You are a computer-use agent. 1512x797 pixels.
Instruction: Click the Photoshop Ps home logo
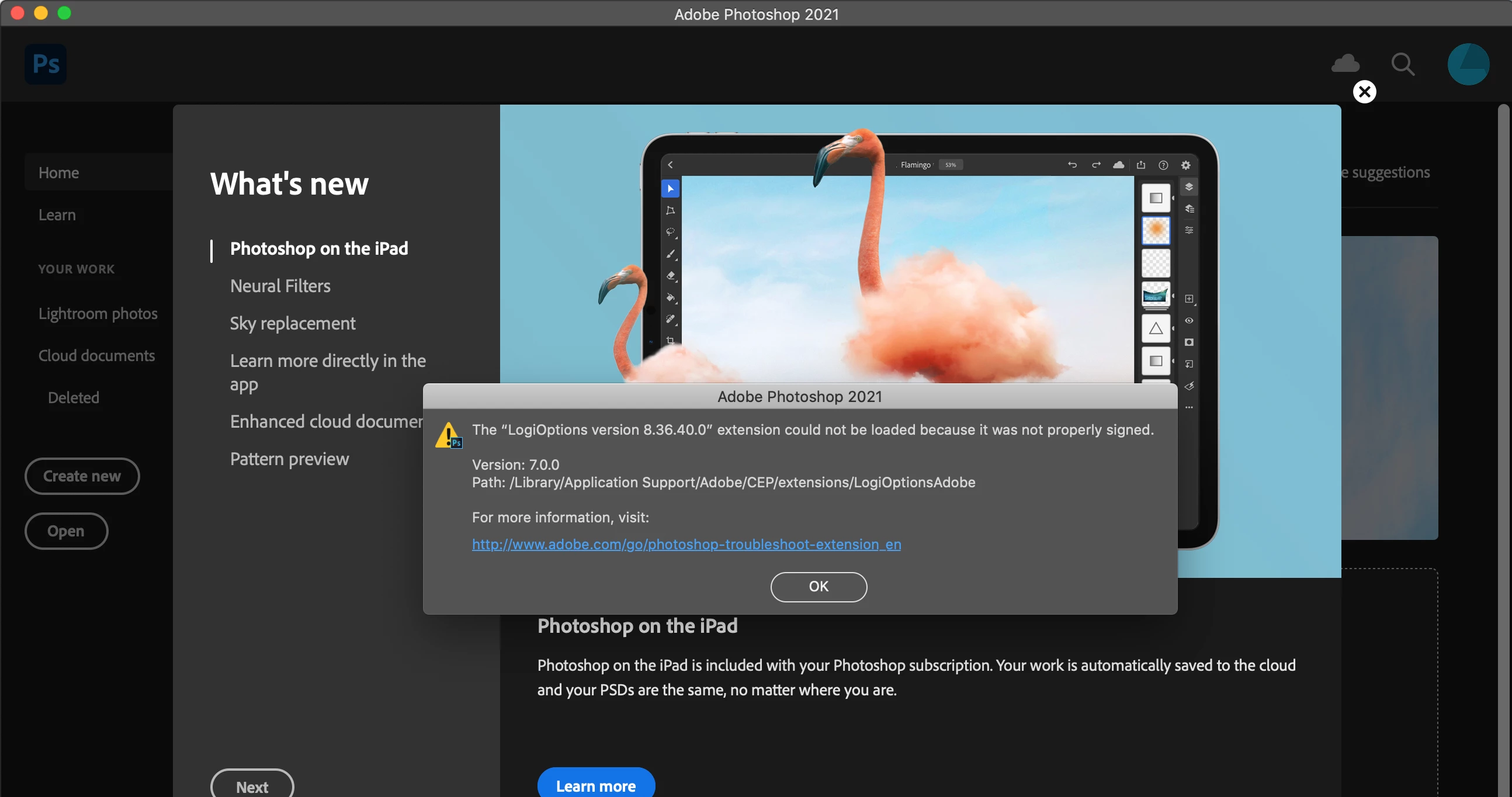[45, 63]
